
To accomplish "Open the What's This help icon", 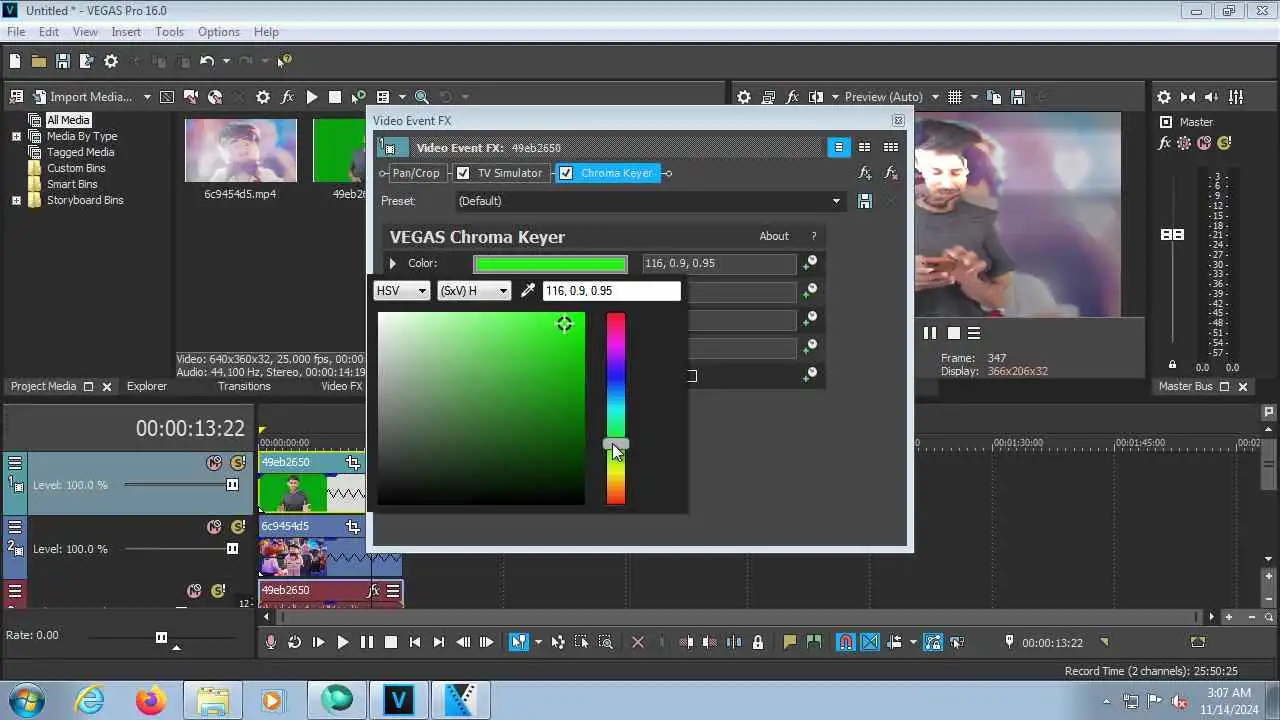I will [x=285, y=61].
